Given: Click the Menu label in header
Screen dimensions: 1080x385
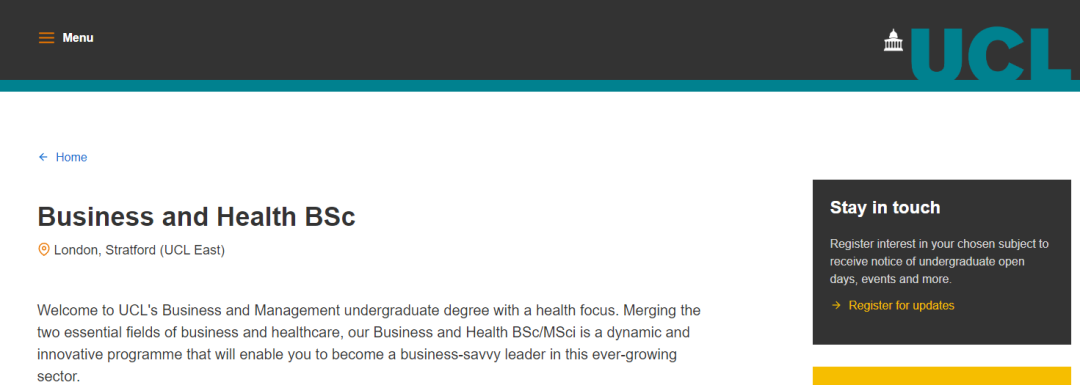Looking at the screenshot, I should pyautogui.click(x=78, y=38).
